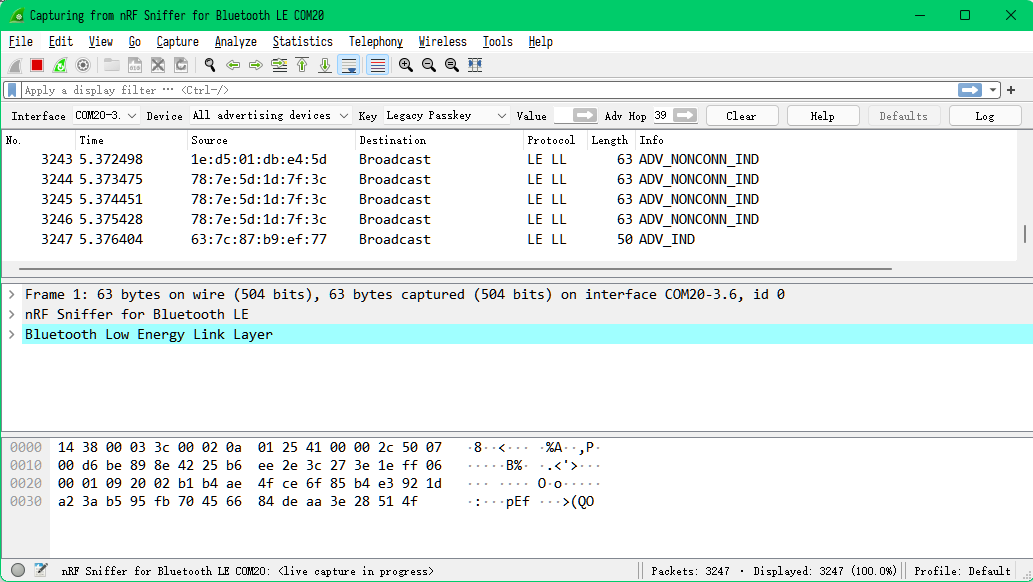
Task: Go to the last packet
Action: pyautogui.click(x=326, y=64)
